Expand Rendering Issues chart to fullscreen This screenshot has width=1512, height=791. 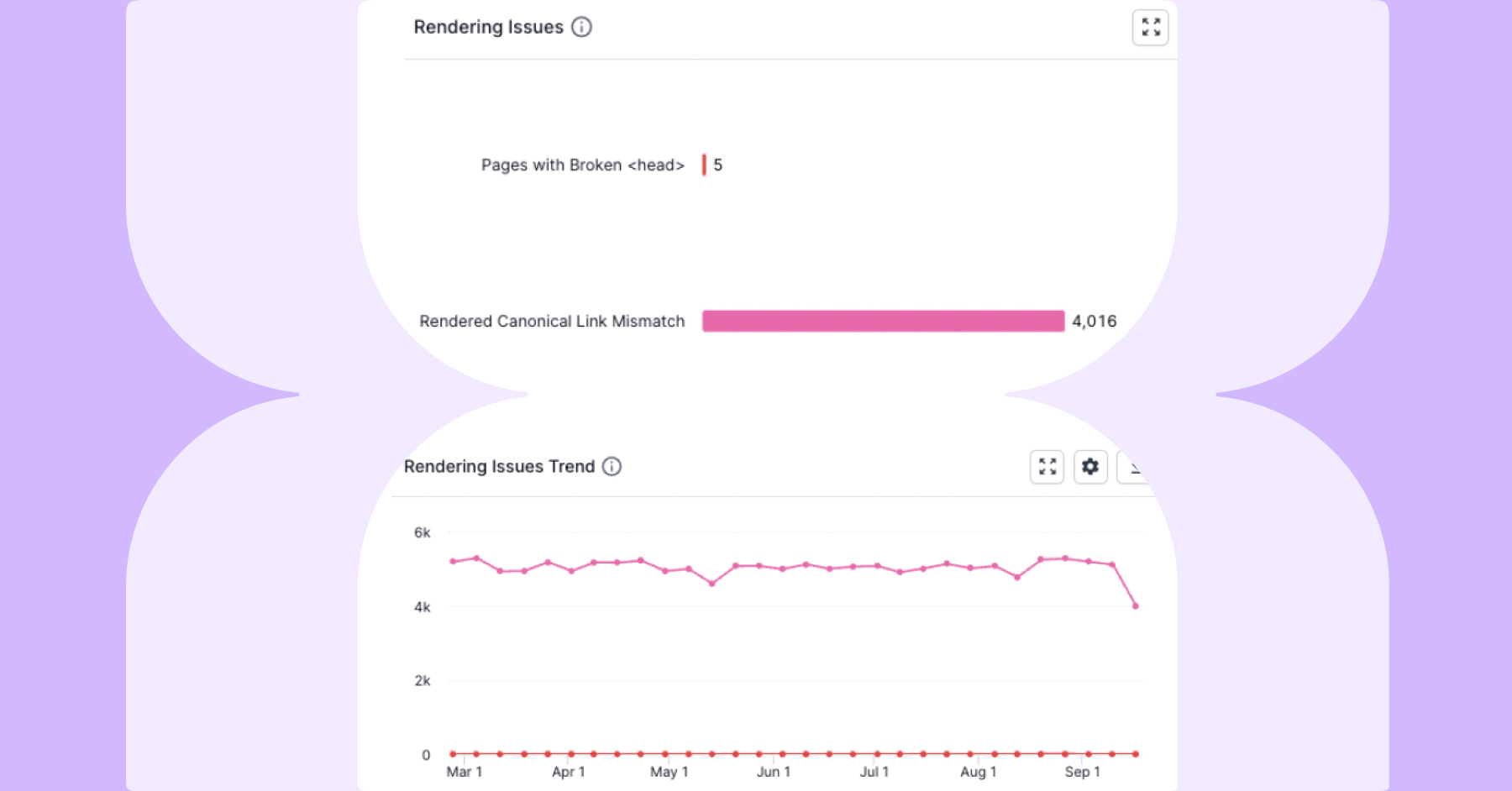point(1150,28)
